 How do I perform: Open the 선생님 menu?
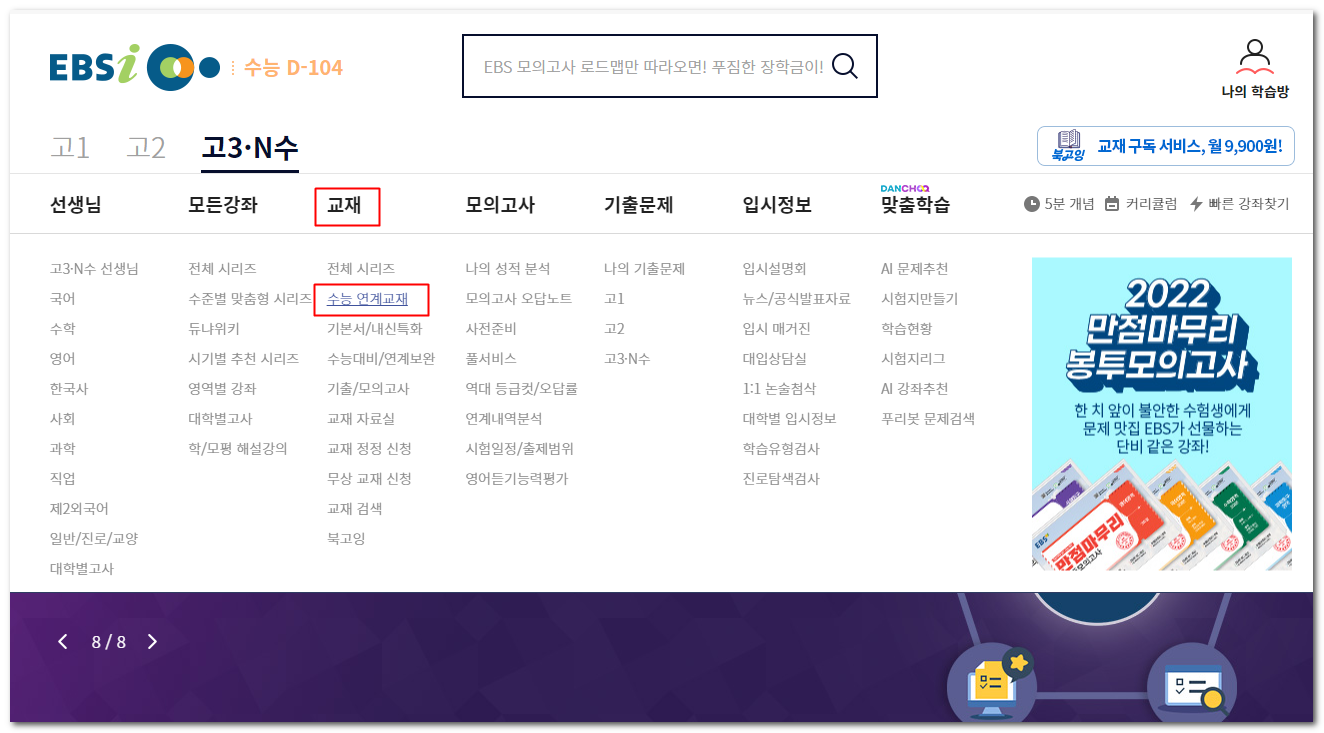coord(76,205)
